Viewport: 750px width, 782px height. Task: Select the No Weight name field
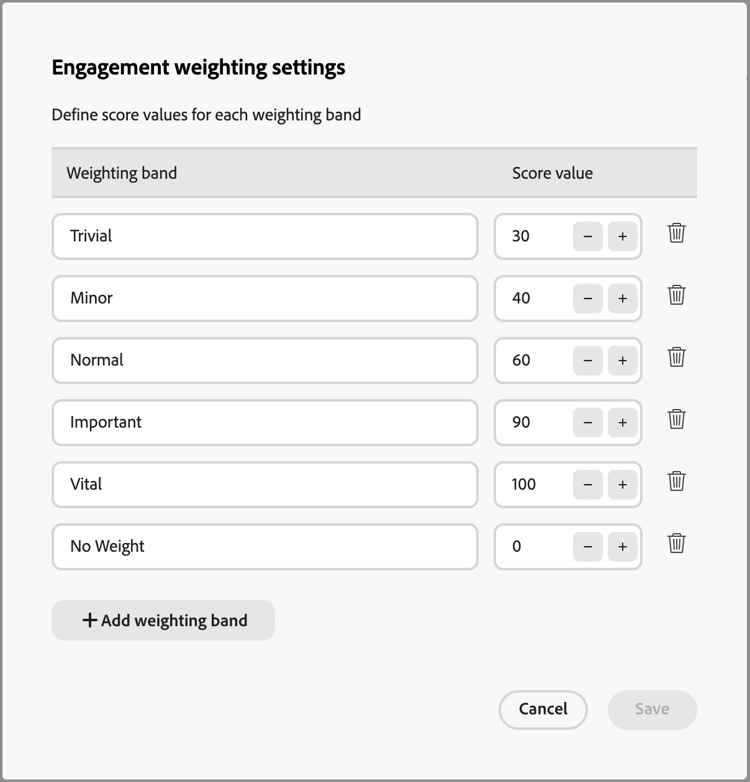[x=265, y=546]
